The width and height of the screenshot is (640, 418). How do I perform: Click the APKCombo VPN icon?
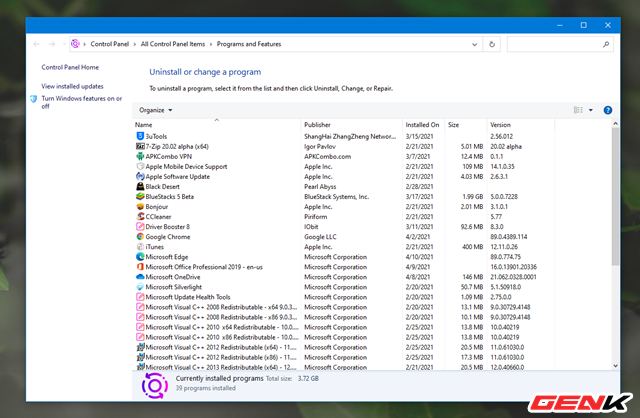pos(140,156)
